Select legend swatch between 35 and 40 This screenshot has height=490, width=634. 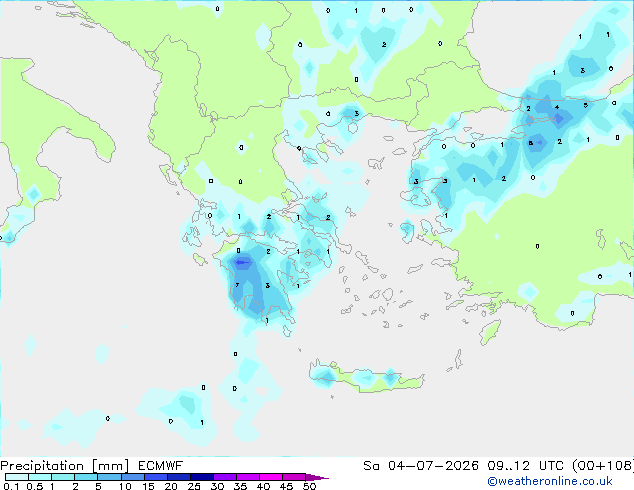pyautogui.click(x=248, y=477)
